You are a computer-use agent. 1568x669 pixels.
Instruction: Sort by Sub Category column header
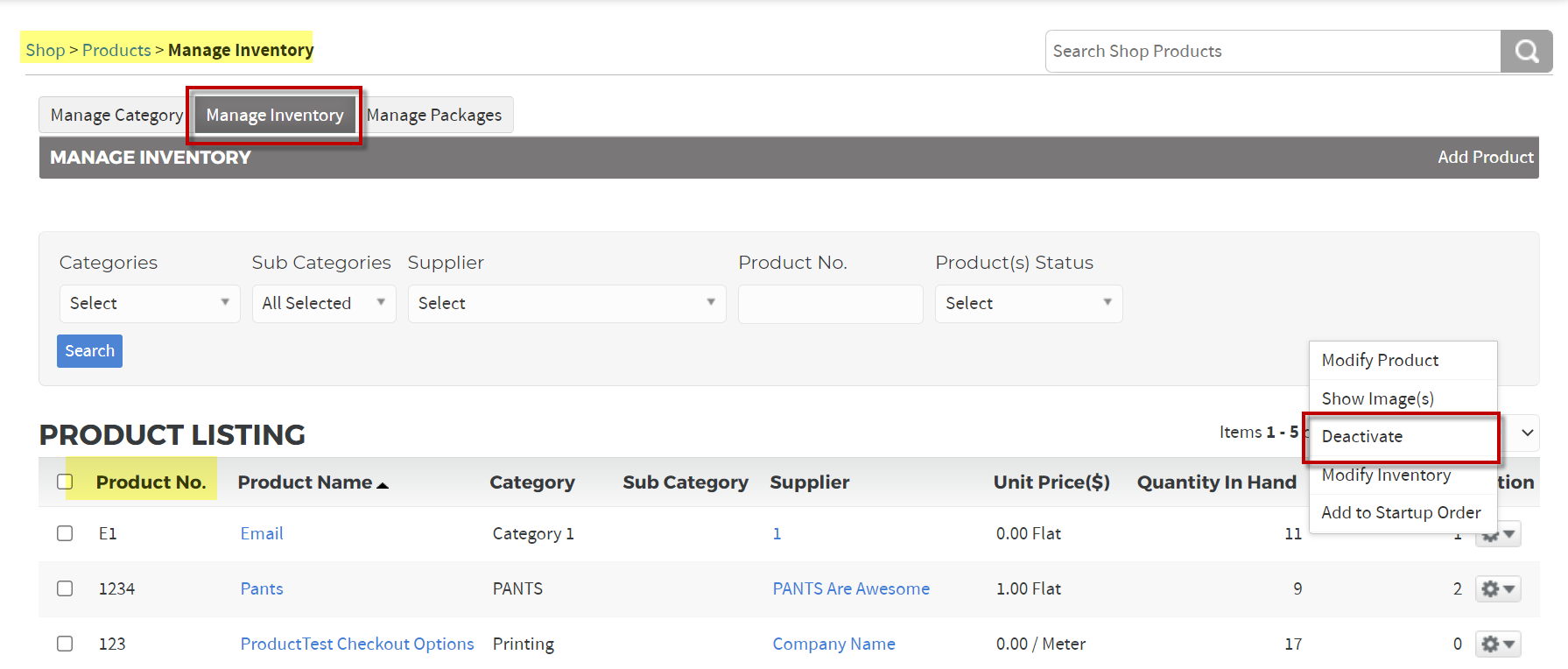click(x=686, y=482)
